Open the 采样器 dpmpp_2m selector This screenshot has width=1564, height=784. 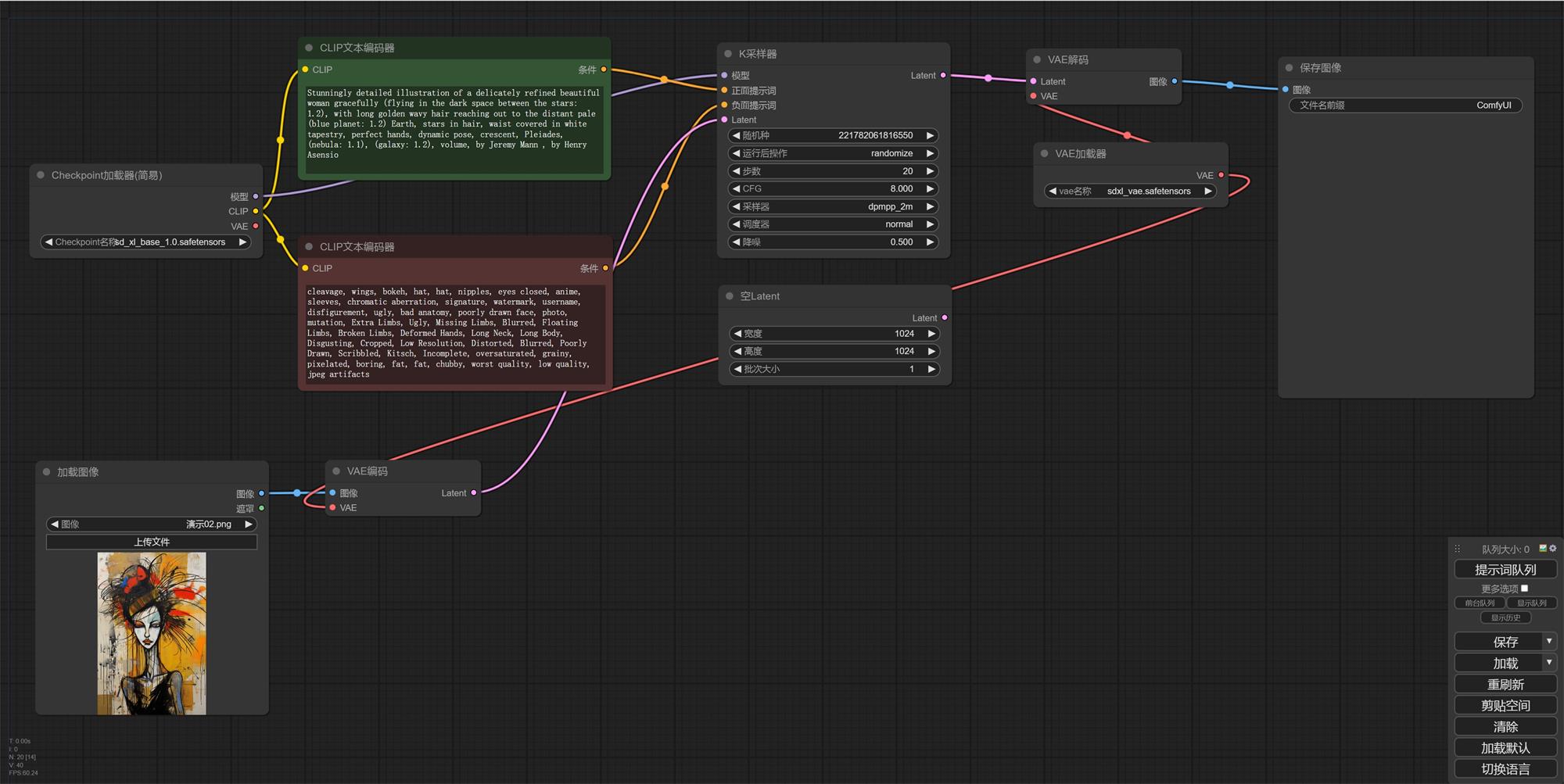[834, 206]
